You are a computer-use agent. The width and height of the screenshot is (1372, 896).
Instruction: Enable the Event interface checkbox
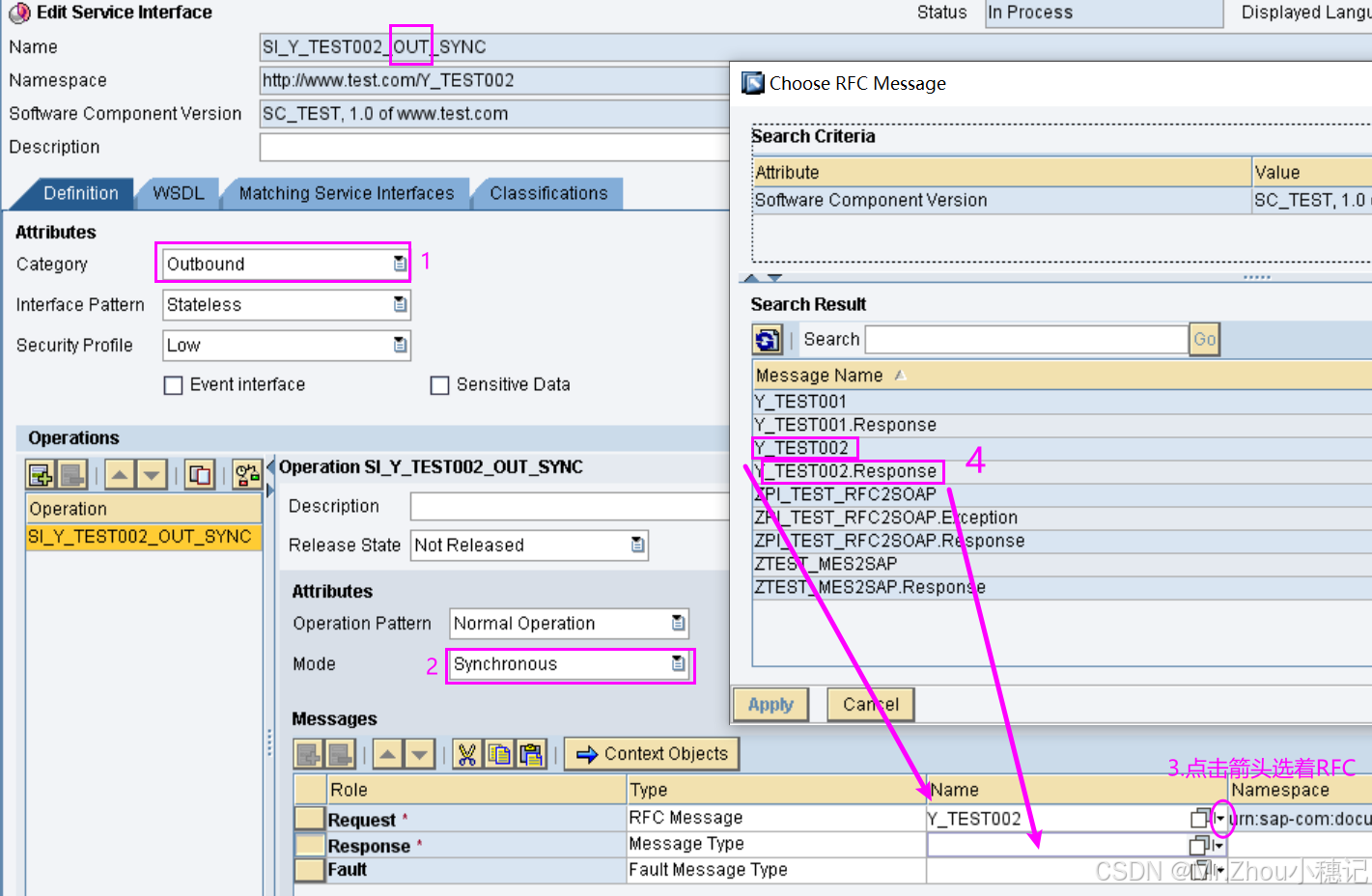click(x=173, y=384)
